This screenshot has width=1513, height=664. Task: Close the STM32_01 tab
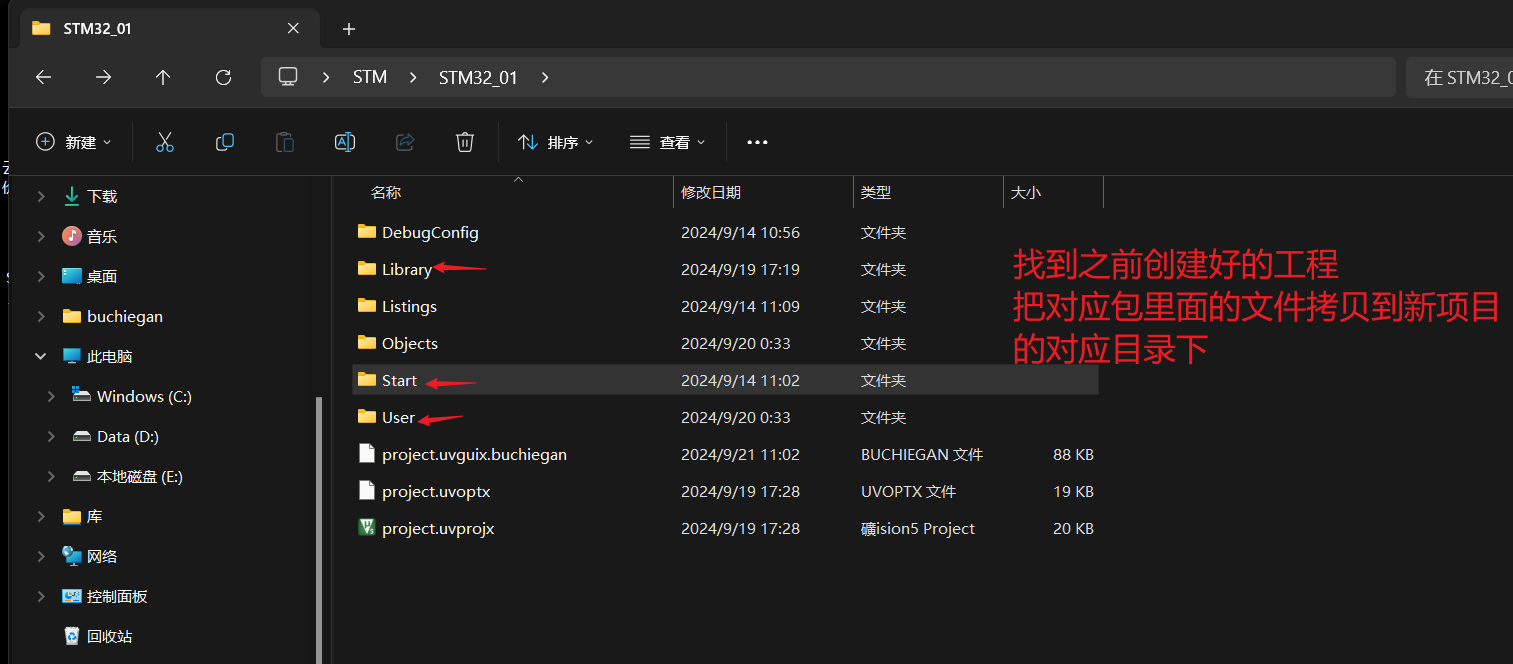[x=293, y=28]
